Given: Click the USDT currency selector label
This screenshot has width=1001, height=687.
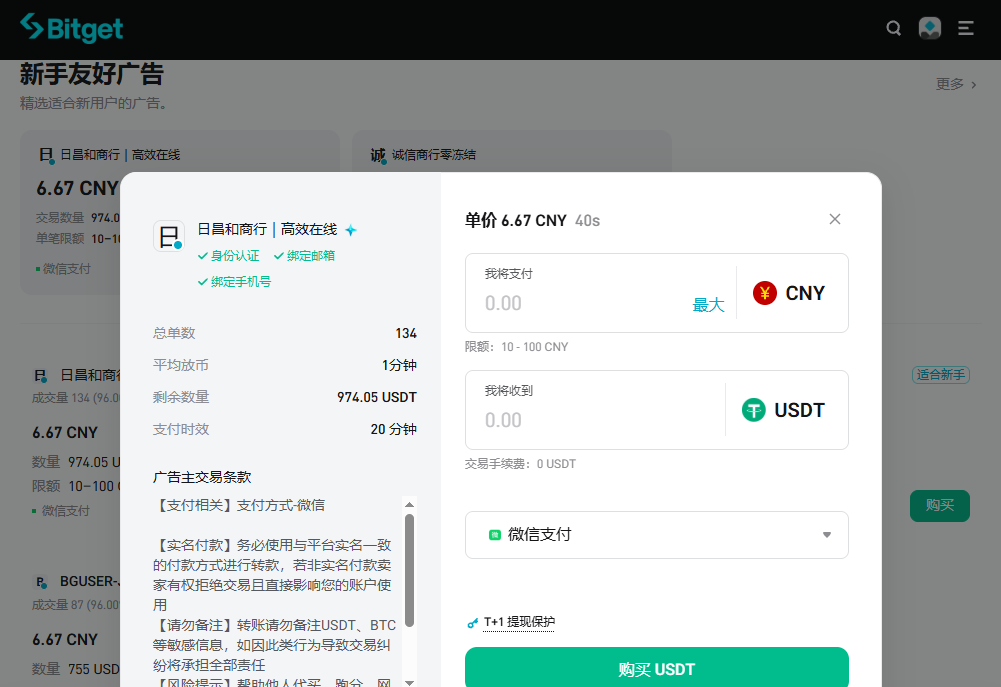Looking at the screenshot, I should point(799,410).
